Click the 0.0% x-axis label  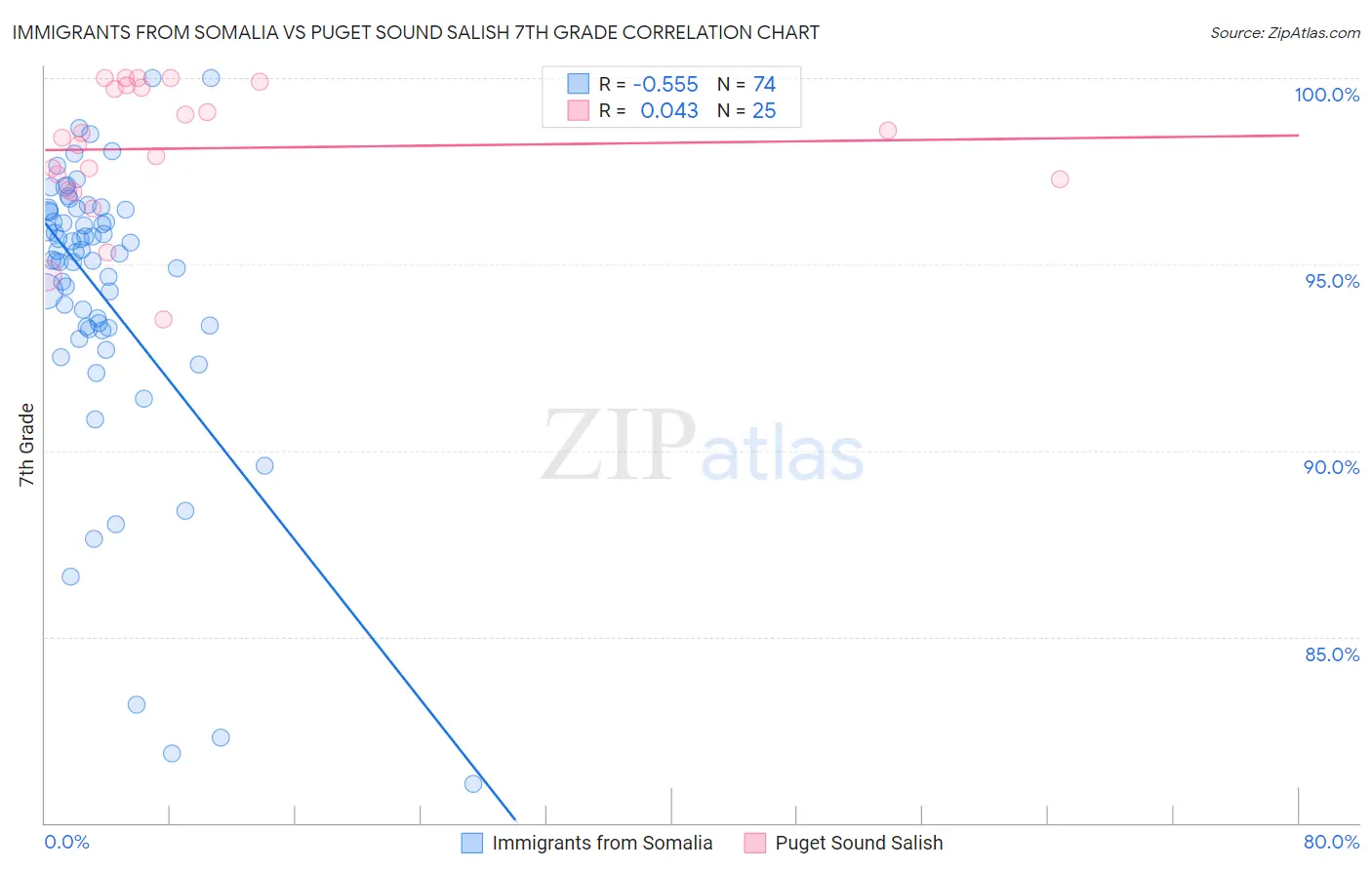click(66, 842)
